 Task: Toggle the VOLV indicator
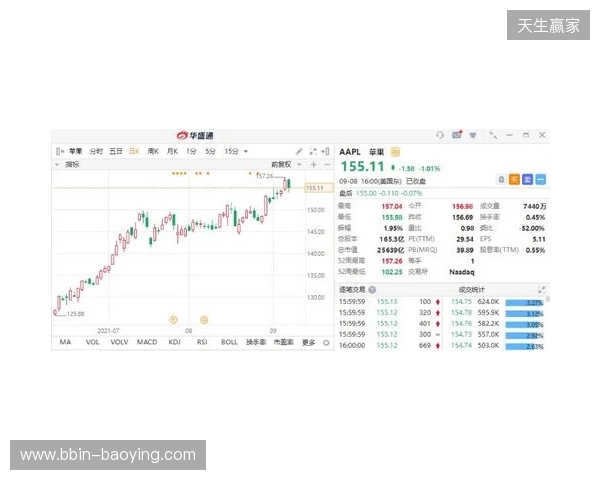[119, 342]
